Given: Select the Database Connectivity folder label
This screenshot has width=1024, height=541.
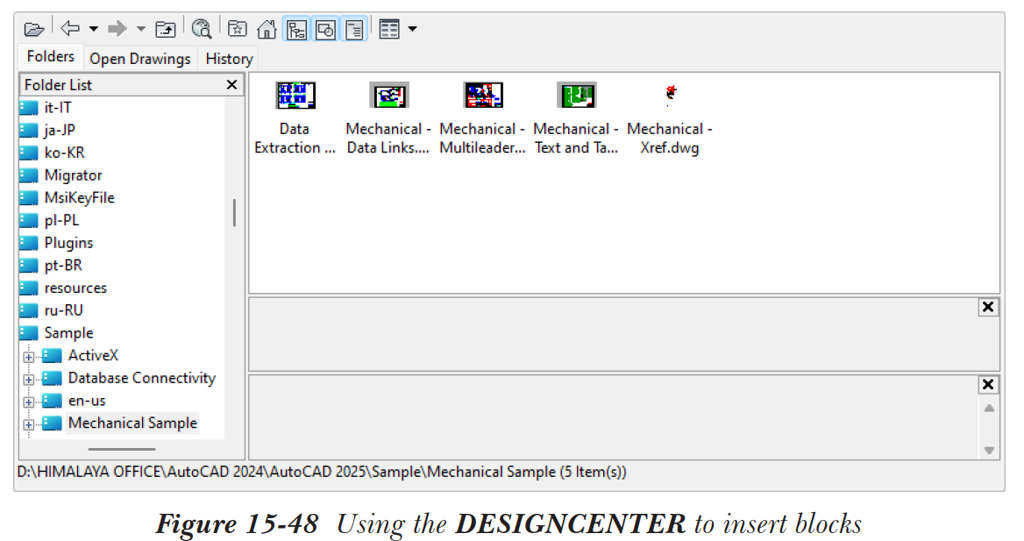Looking at the screenshot, I should (x=141, y=378).
